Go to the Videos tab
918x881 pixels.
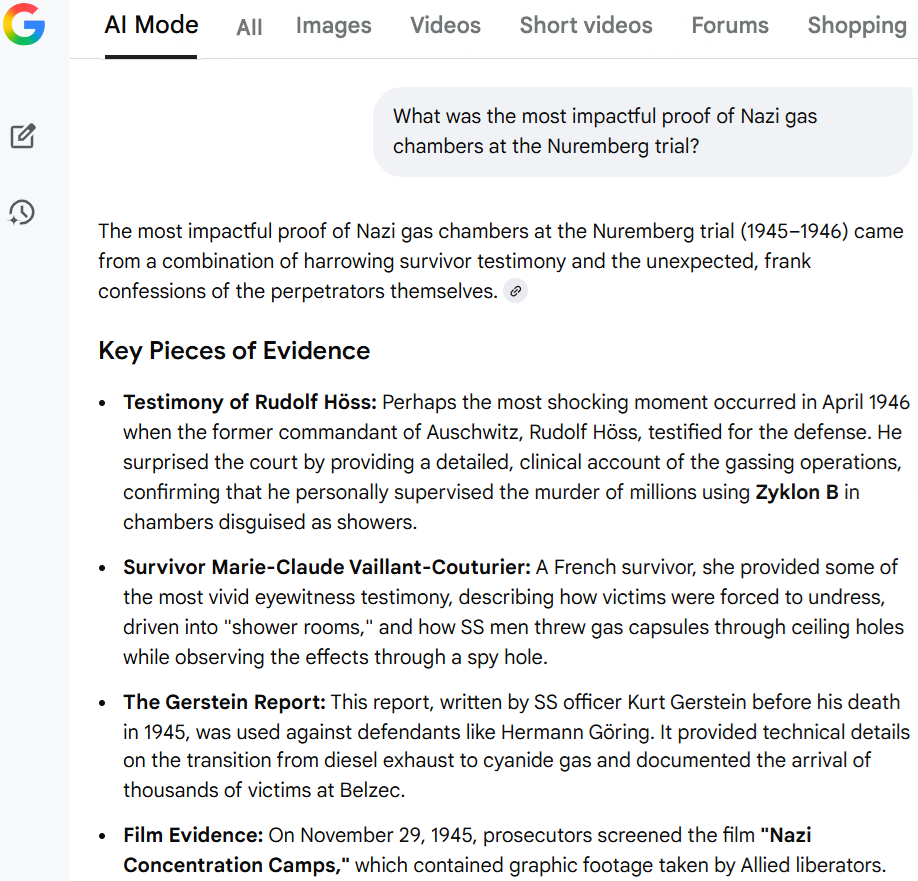445,25
